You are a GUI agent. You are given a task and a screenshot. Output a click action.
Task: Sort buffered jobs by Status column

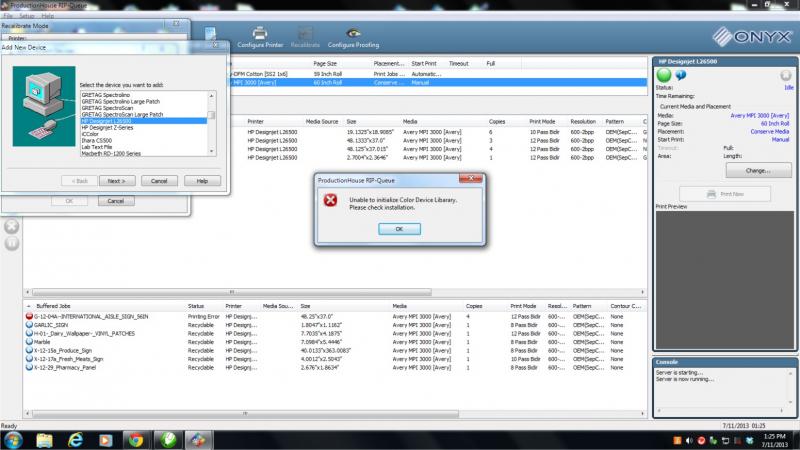click(x=196, y=306)
